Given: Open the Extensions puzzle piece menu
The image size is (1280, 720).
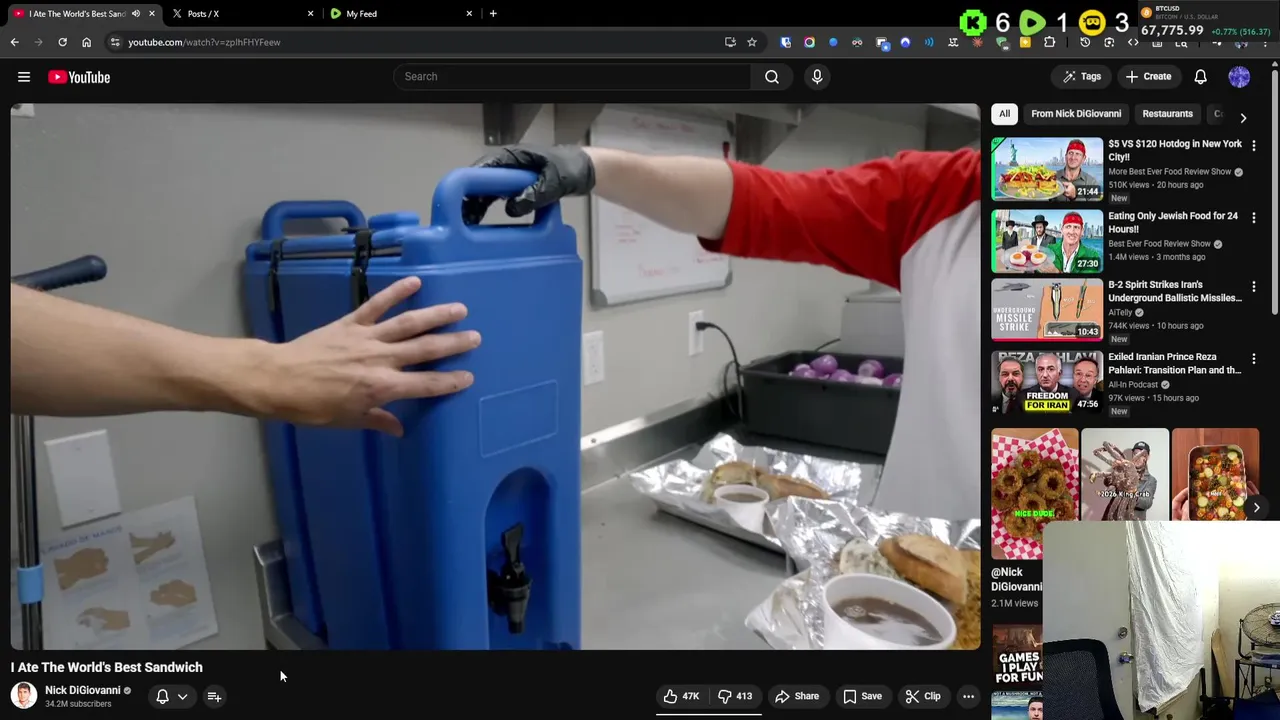Looking at the screenshot, I should tap(1049, 42).
